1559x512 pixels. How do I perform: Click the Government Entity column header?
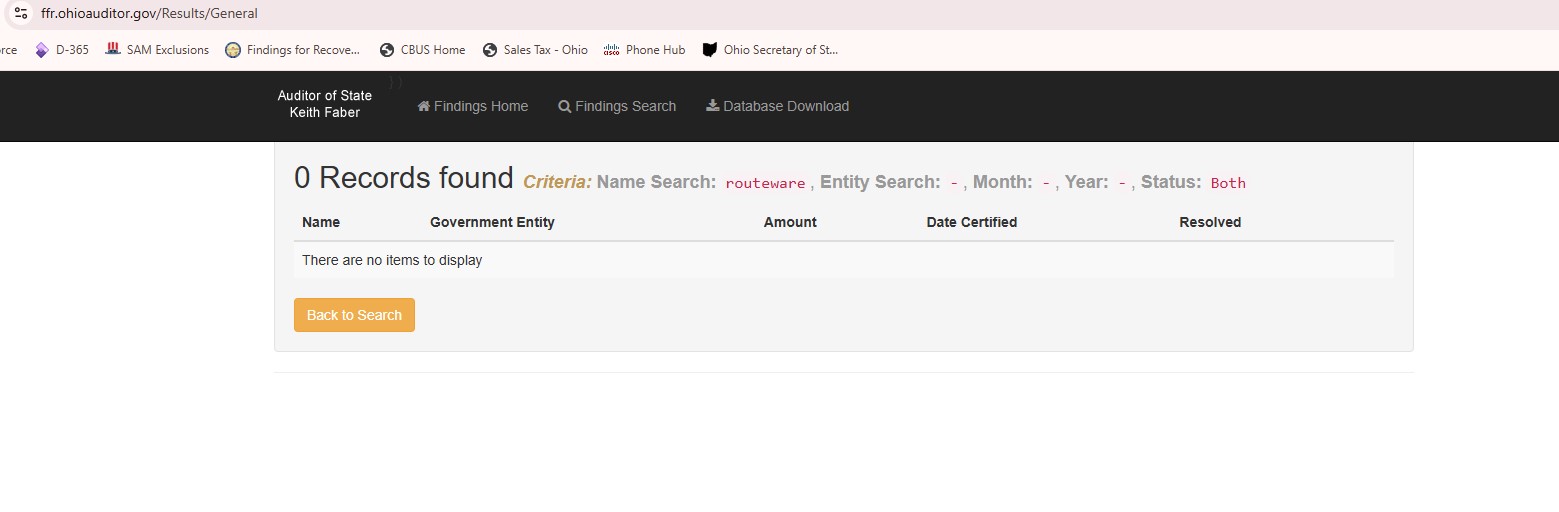pyautogui.click(x=492, y=222)
